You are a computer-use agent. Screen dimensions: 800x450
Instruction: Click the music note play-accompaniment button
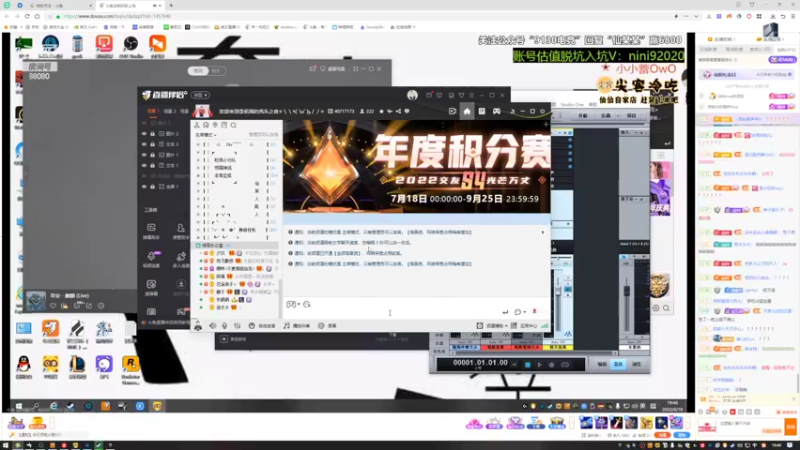(296, 326)
